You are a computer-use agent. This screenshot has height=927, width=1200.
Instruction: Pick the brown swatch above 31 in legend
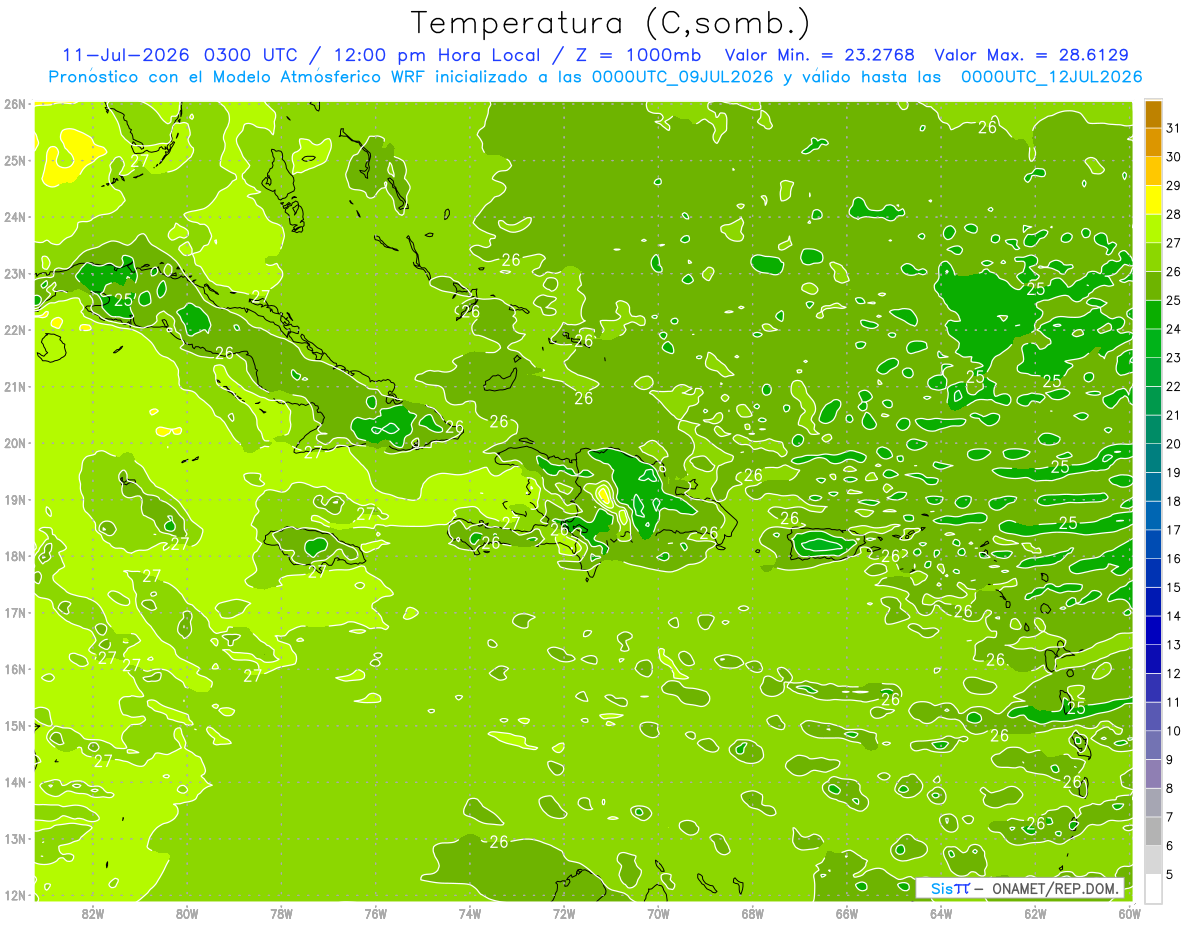tap(1153, 115)
